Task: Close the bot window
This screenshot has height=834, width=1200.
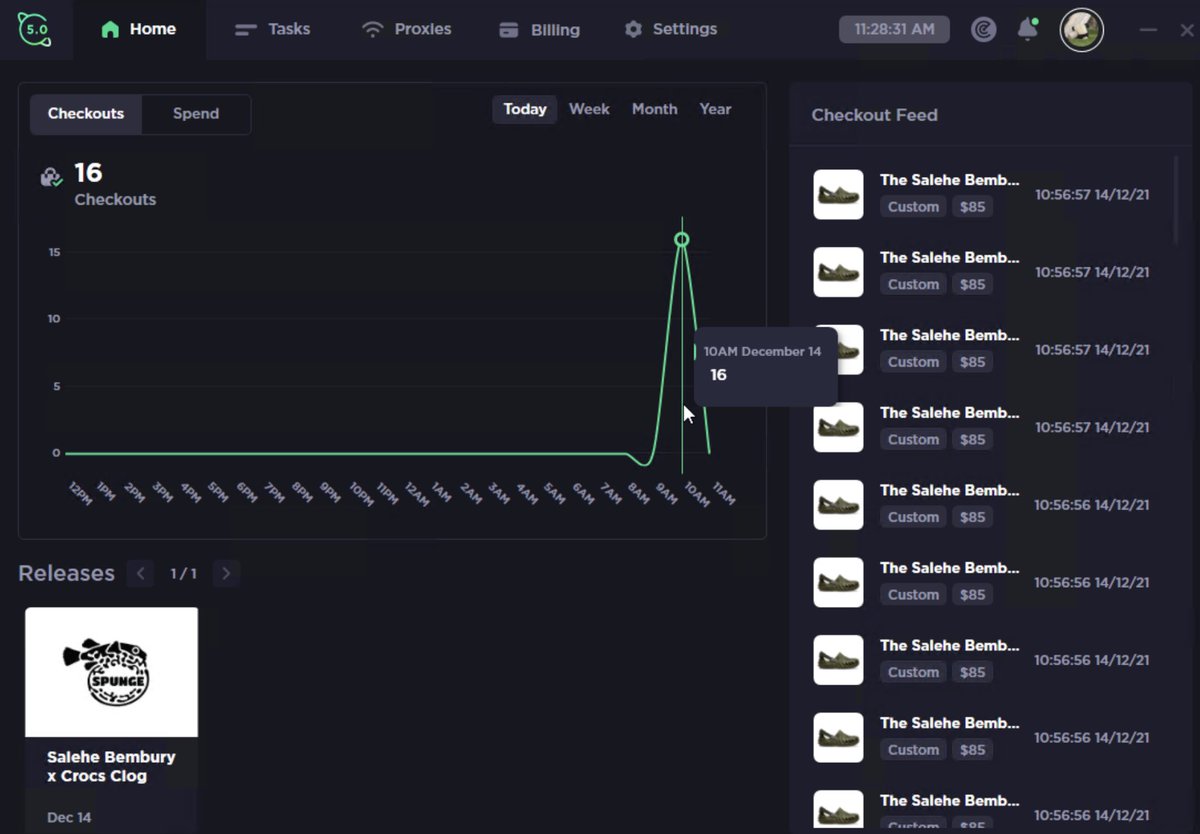Action: point(1187,30)
